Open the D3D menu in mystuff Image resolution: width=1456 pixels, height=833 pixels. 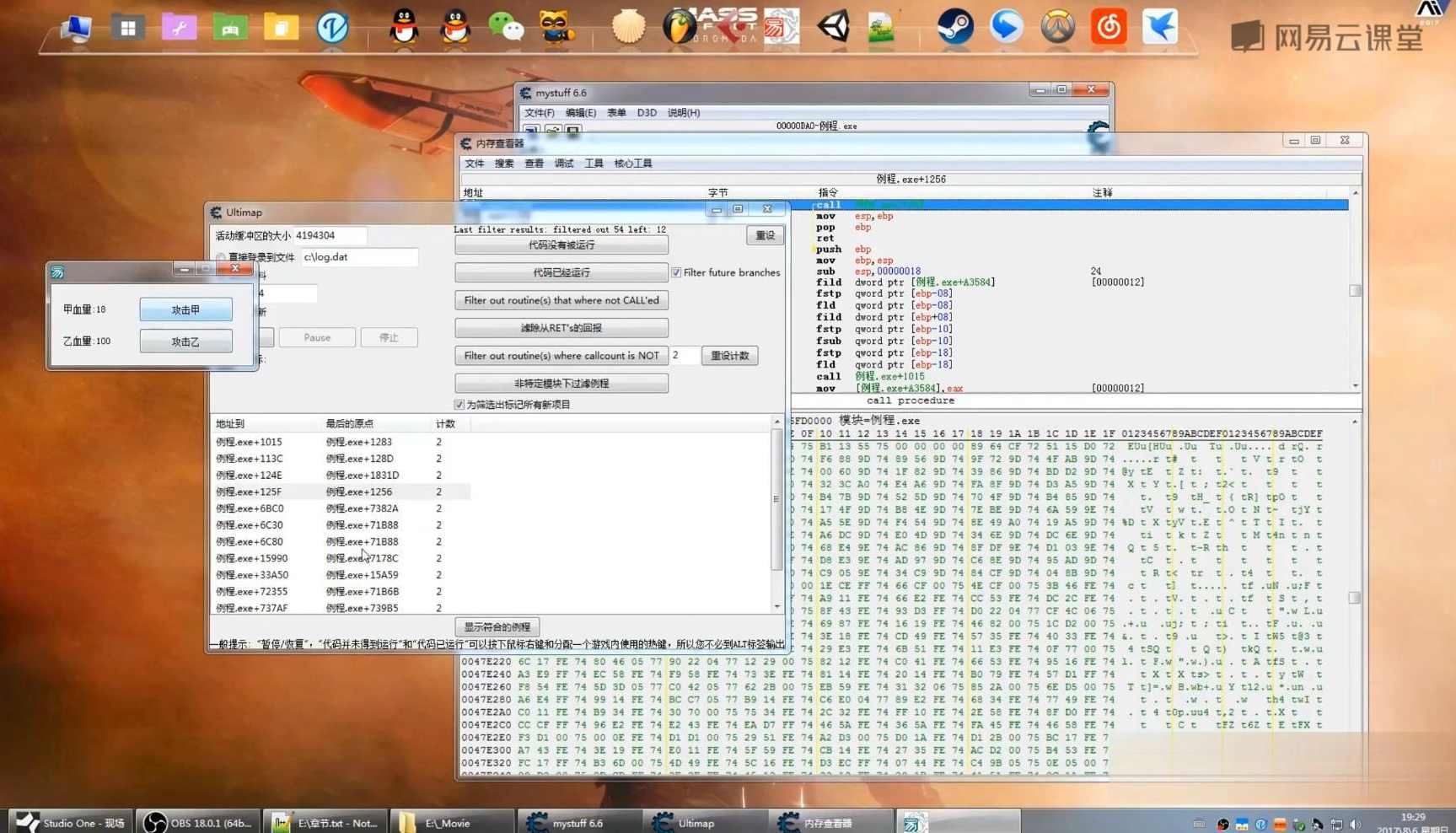coord(646,112)
